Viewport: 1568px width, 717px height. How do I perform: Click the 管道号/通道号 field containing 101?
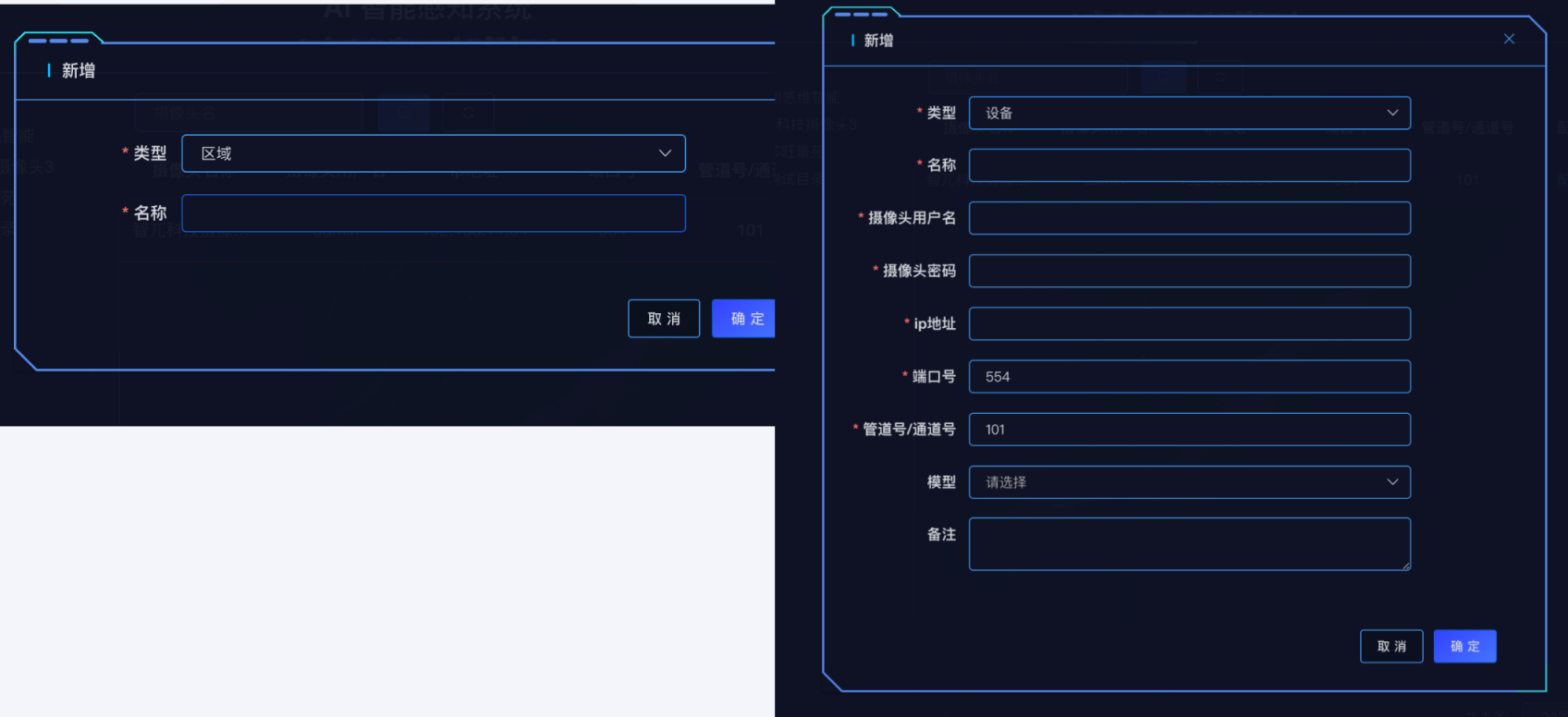[1189, 430]
